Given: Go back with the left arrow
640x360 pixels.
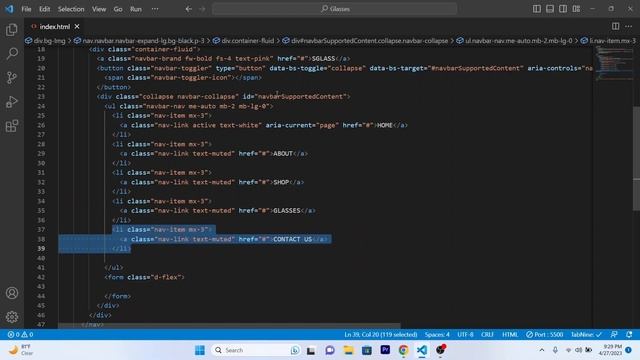Looking at the screenshot, I should click(189, 9).
